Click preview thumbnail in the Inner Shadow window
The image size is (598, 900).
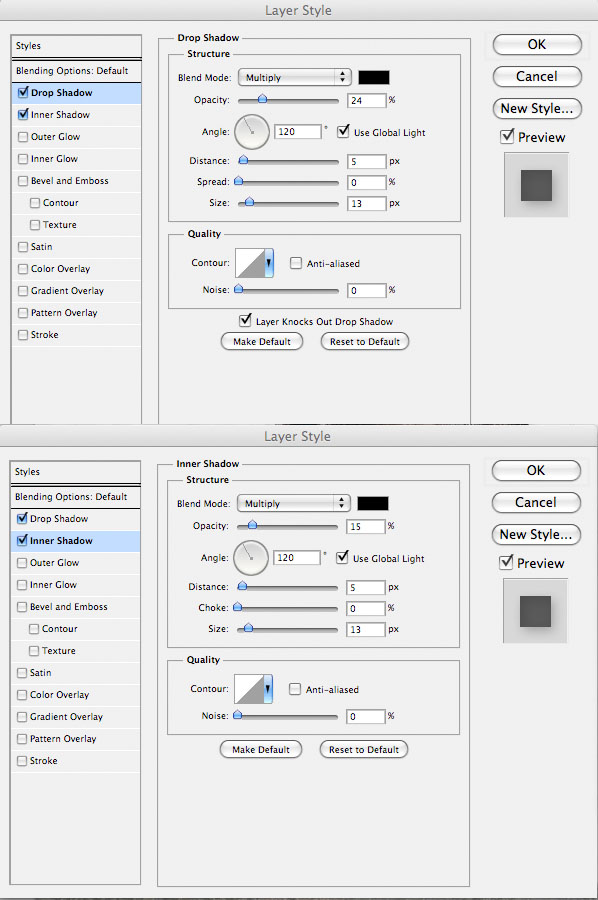(535, 611)
